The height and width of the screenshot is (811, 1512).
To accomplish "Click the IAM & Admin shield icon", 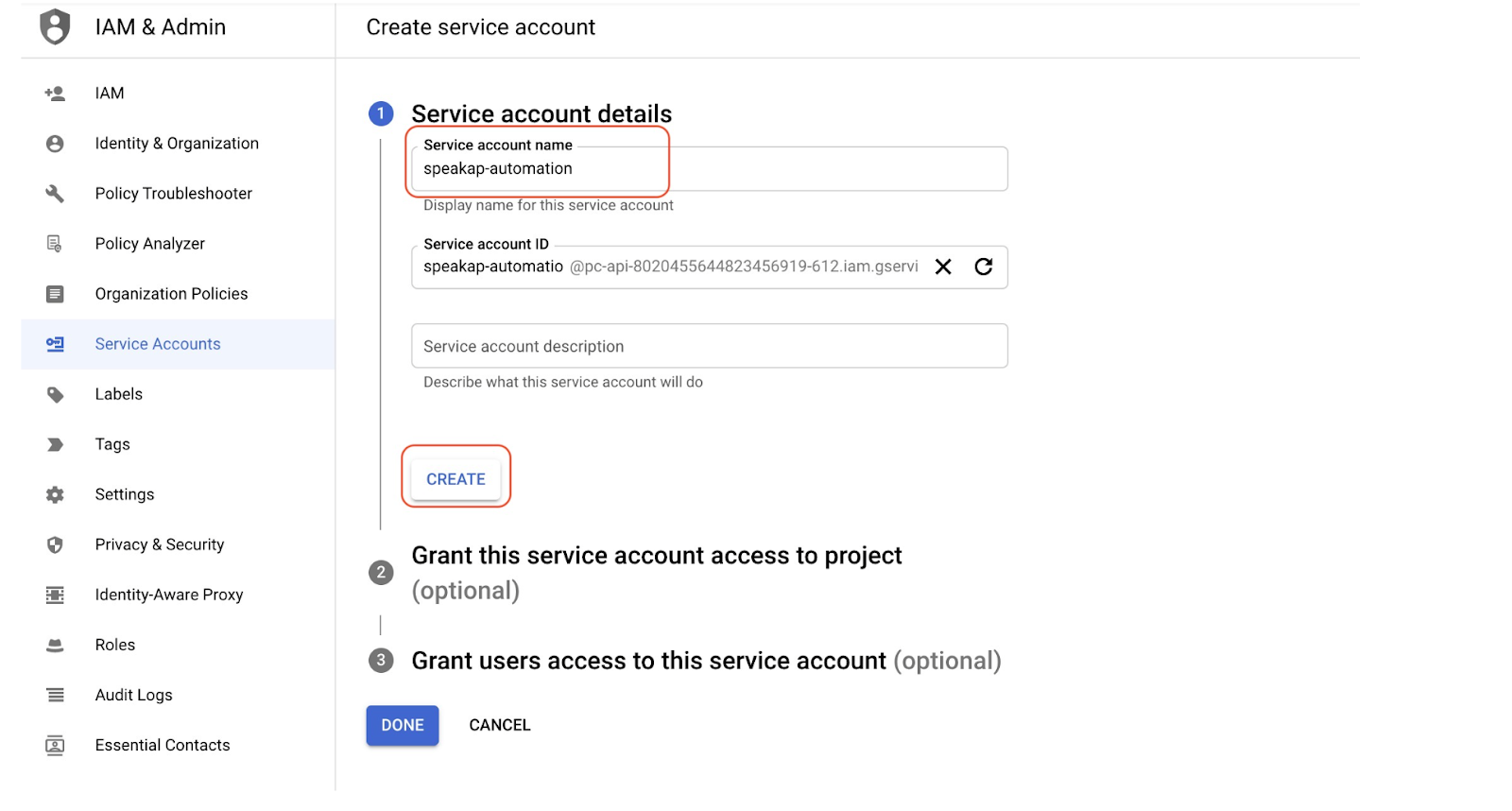I will coord(55,26).
